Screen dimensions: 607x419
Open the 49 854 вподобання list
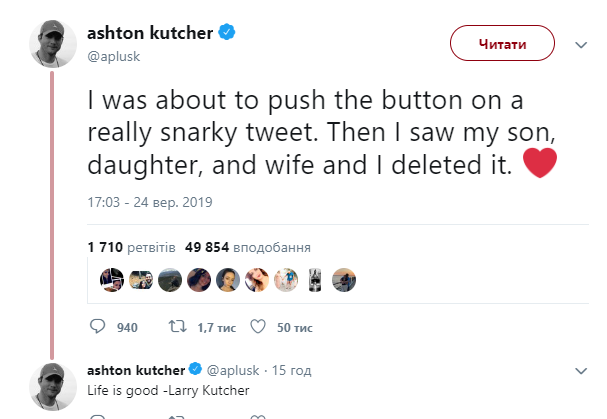[x=247, y=246]
